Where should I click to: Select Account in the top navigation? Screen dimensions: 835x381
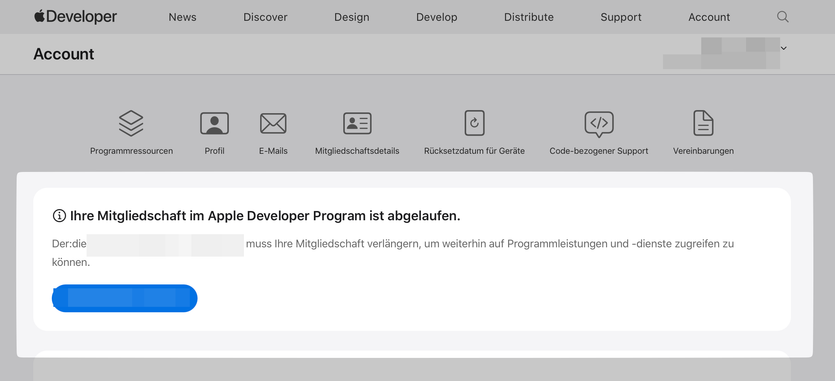pyautogui.click(x=709, y=17)
